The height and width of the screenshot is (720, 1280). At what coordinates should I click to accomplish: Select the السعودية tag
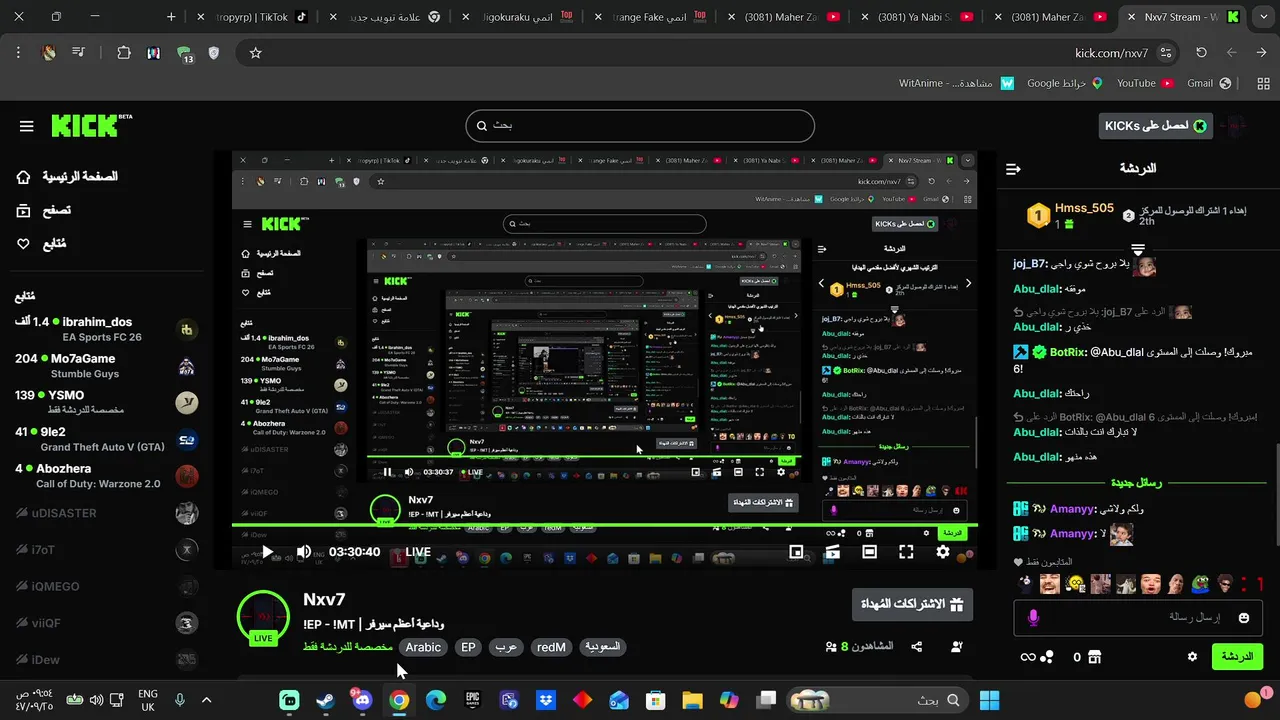(602, 647)
